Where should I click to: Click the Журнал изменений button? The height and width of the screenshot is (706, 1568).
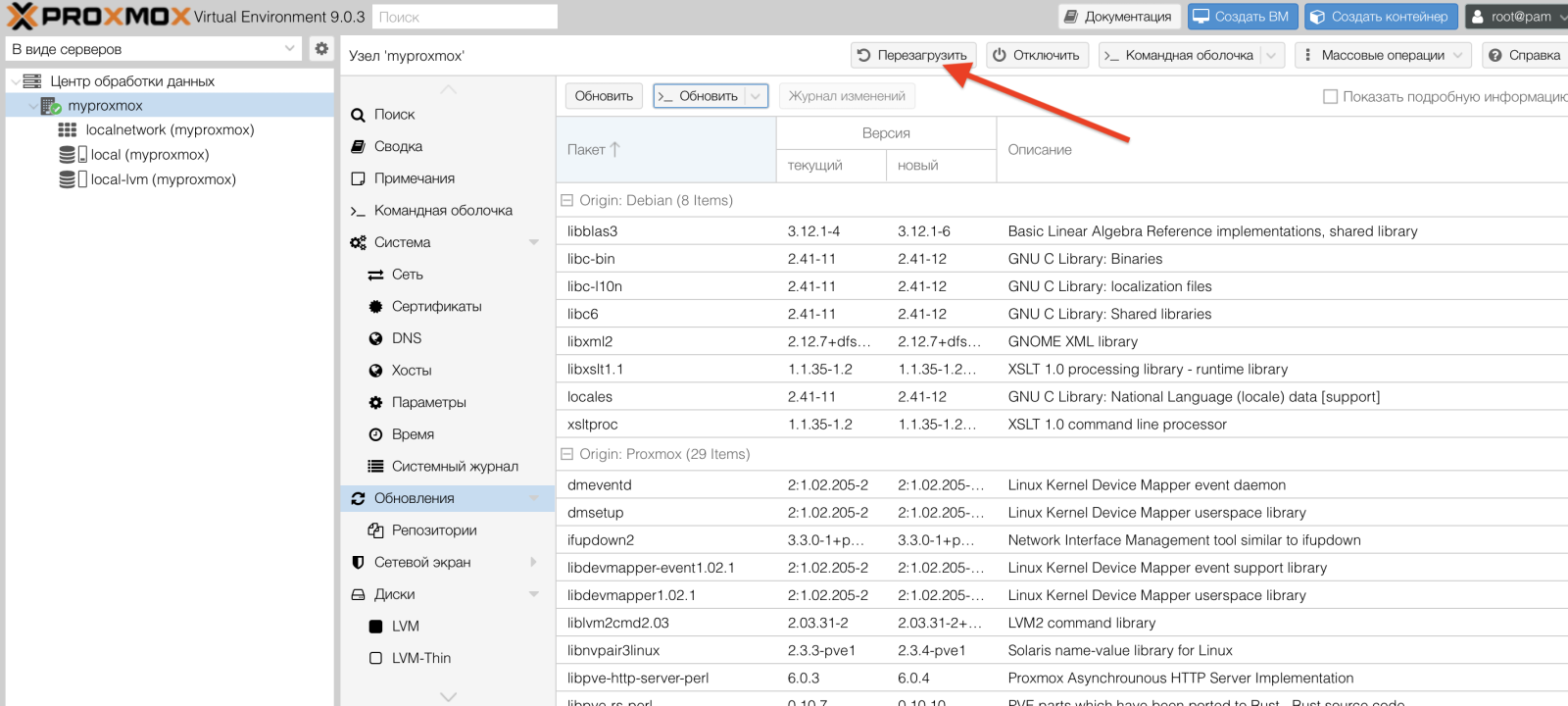(848, 96)
